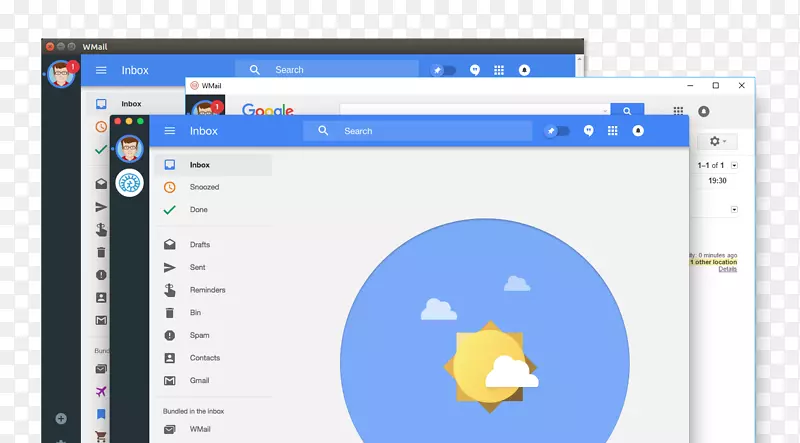Click the Inbox title in front window header
The image size is (800, 443).
(x=204, y=131)
